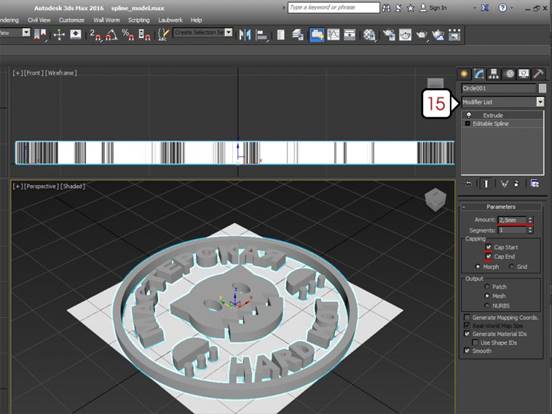Toggle the Cap End checkbox
The height and width of the screenshot is (414, 552).
point(488,257)
